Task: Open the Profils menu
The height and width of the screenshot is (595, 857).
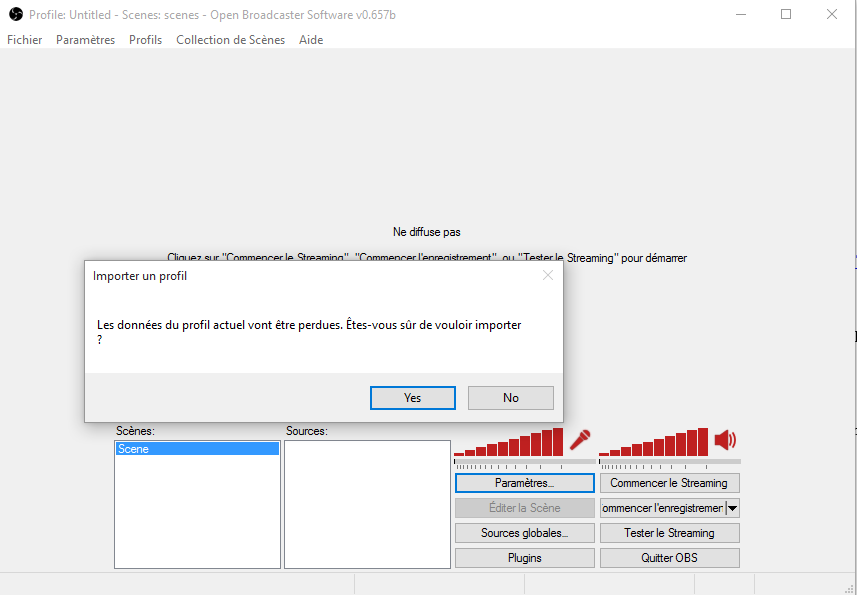Action: tap(145, 40)
